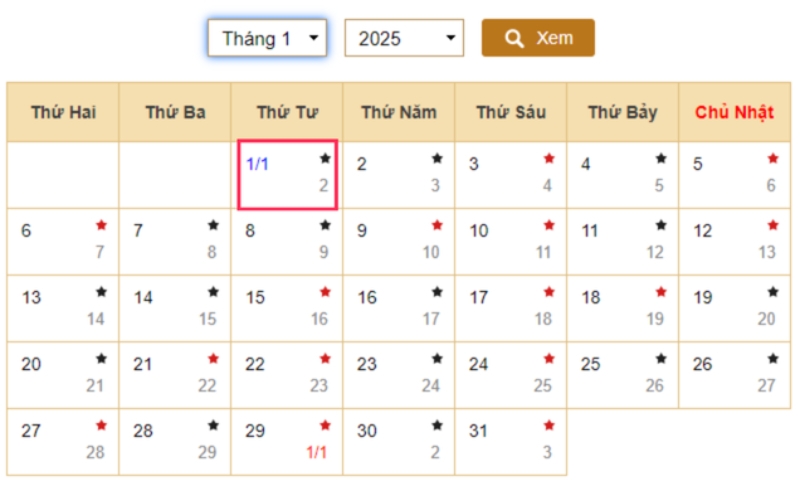Click the red star on January 29
The width and height of the screenshot is (800, 486).
pos(325,425)
